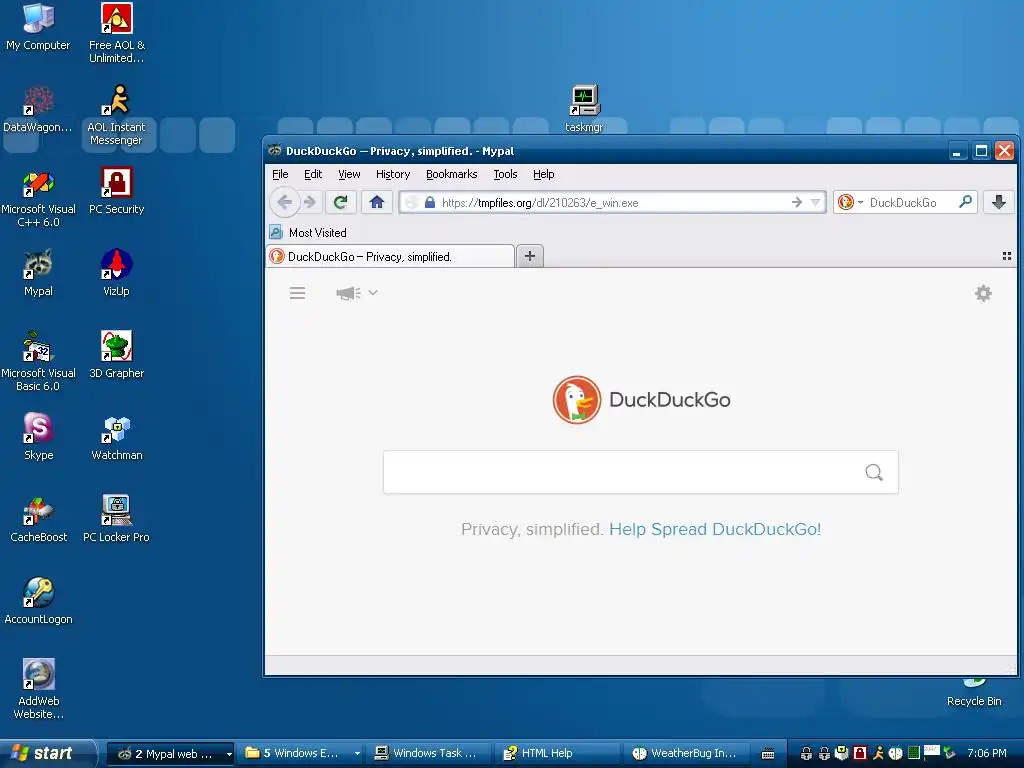Switch to Windows Task Manager taskbar button

[x=428, y=754]
